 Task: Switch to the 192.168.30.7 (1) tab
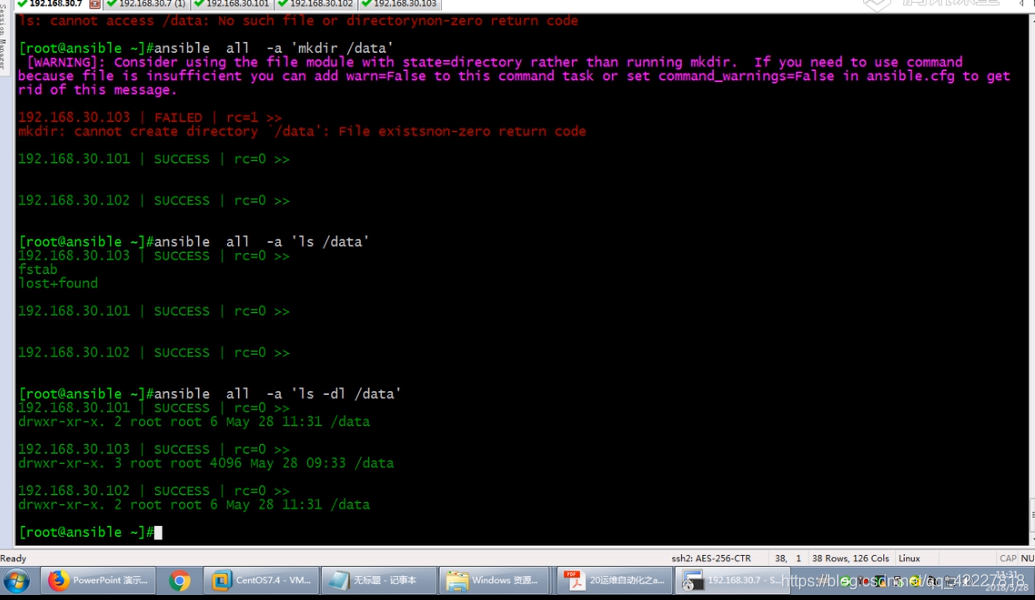click(x=147, y=4)
